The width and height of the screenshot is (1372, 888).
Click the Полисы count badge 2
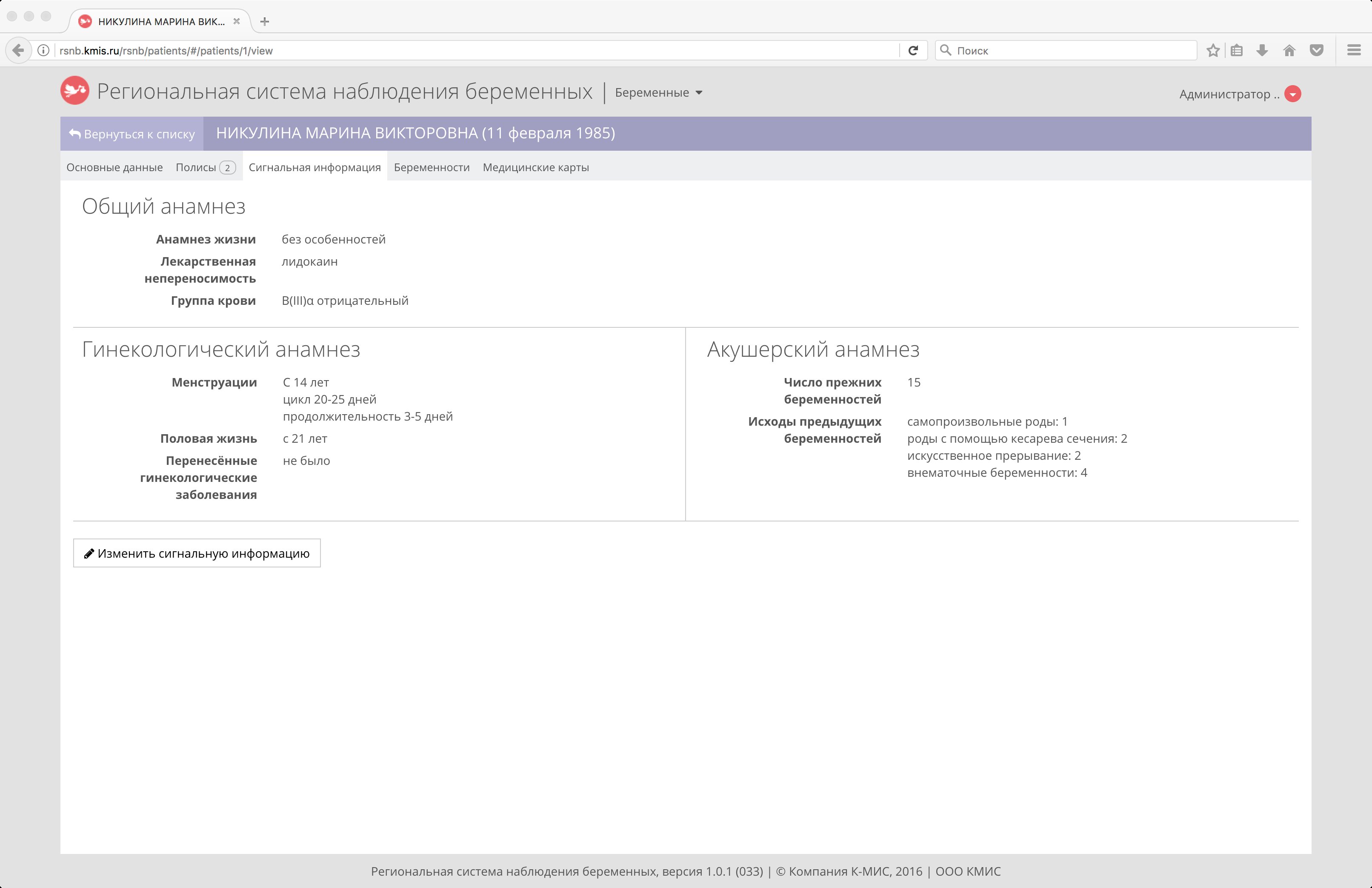tap(227, 168)
